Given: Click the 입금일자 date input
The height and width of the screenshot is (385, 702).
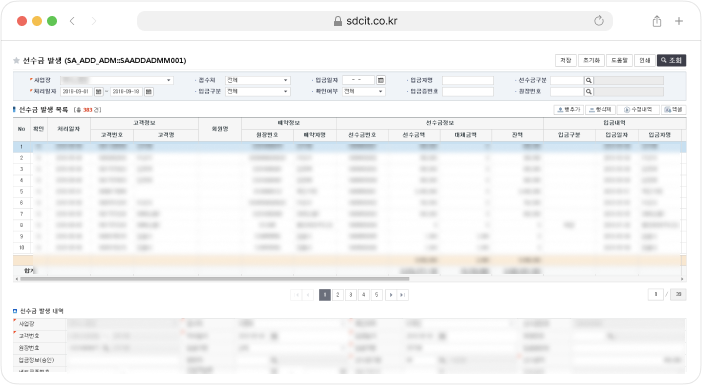Looking at the screenshot, I should [358, 80].
